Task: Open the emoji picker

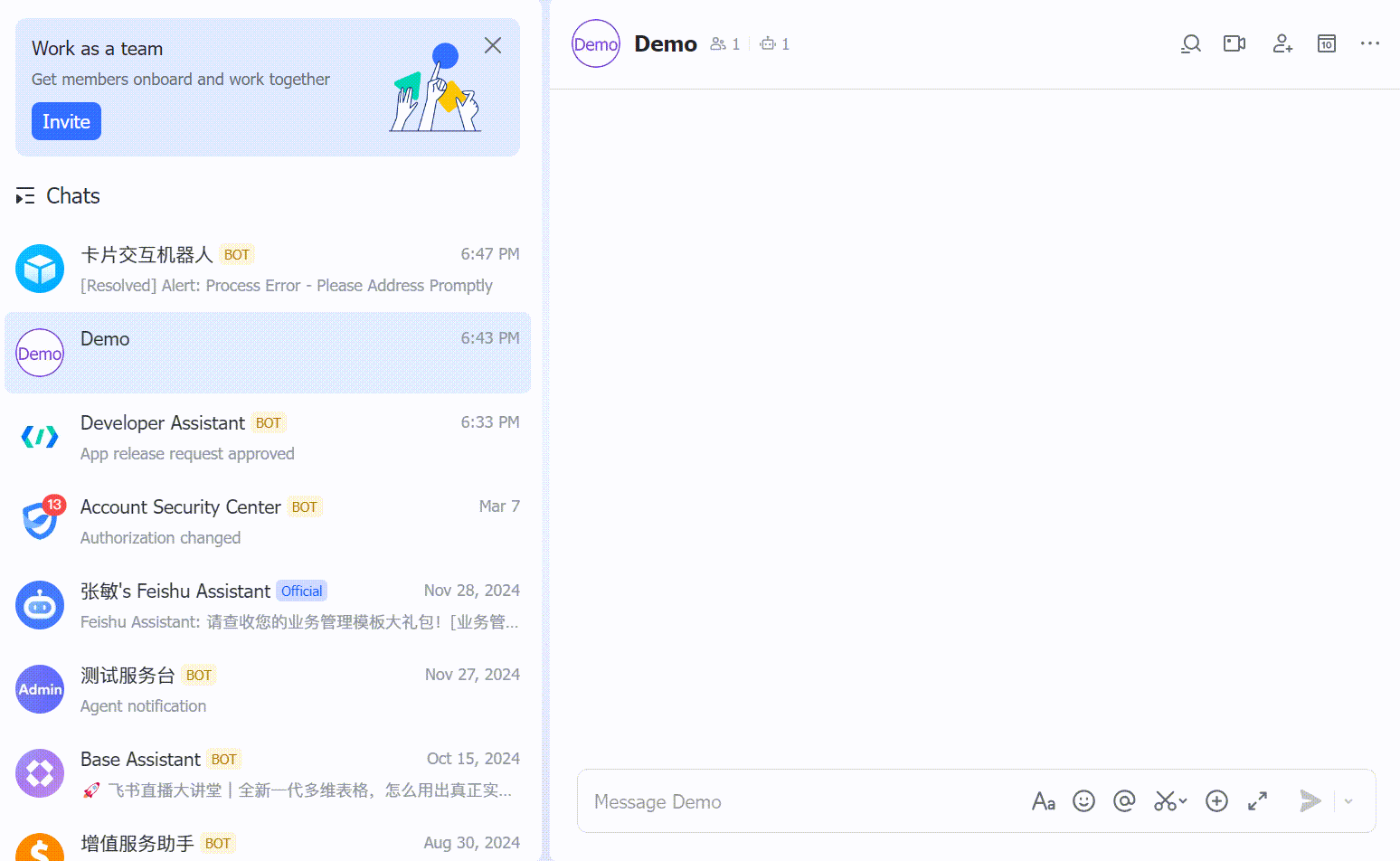Action: (x=1083, y=801)
